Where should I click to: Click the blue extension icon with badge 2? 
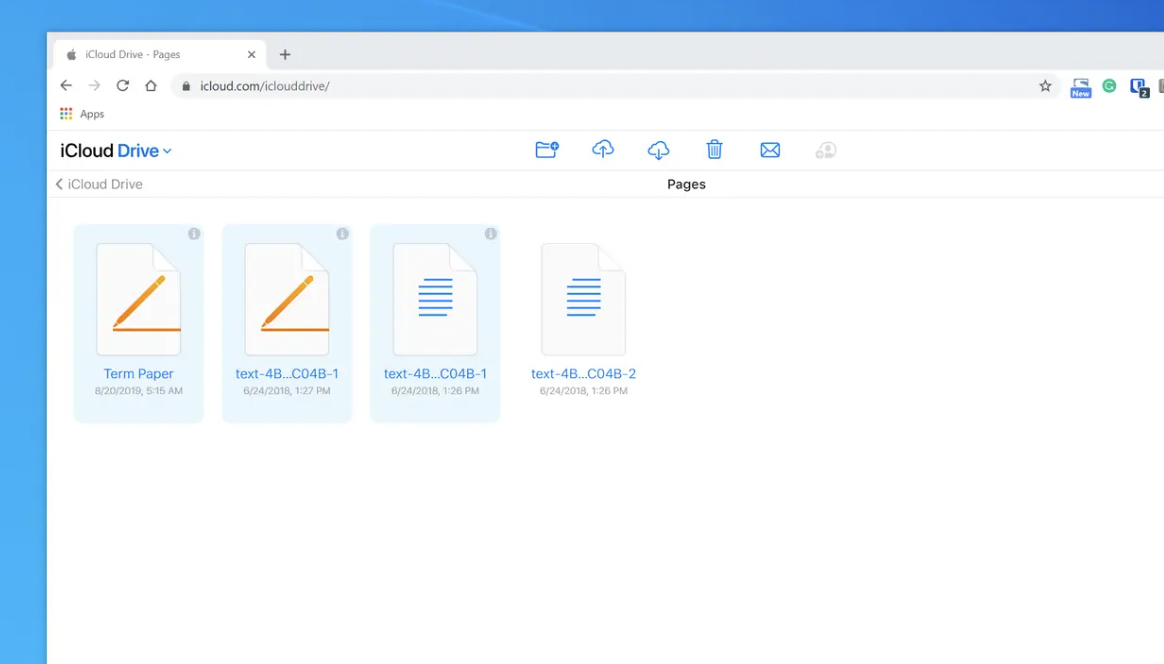(1139, 88)
